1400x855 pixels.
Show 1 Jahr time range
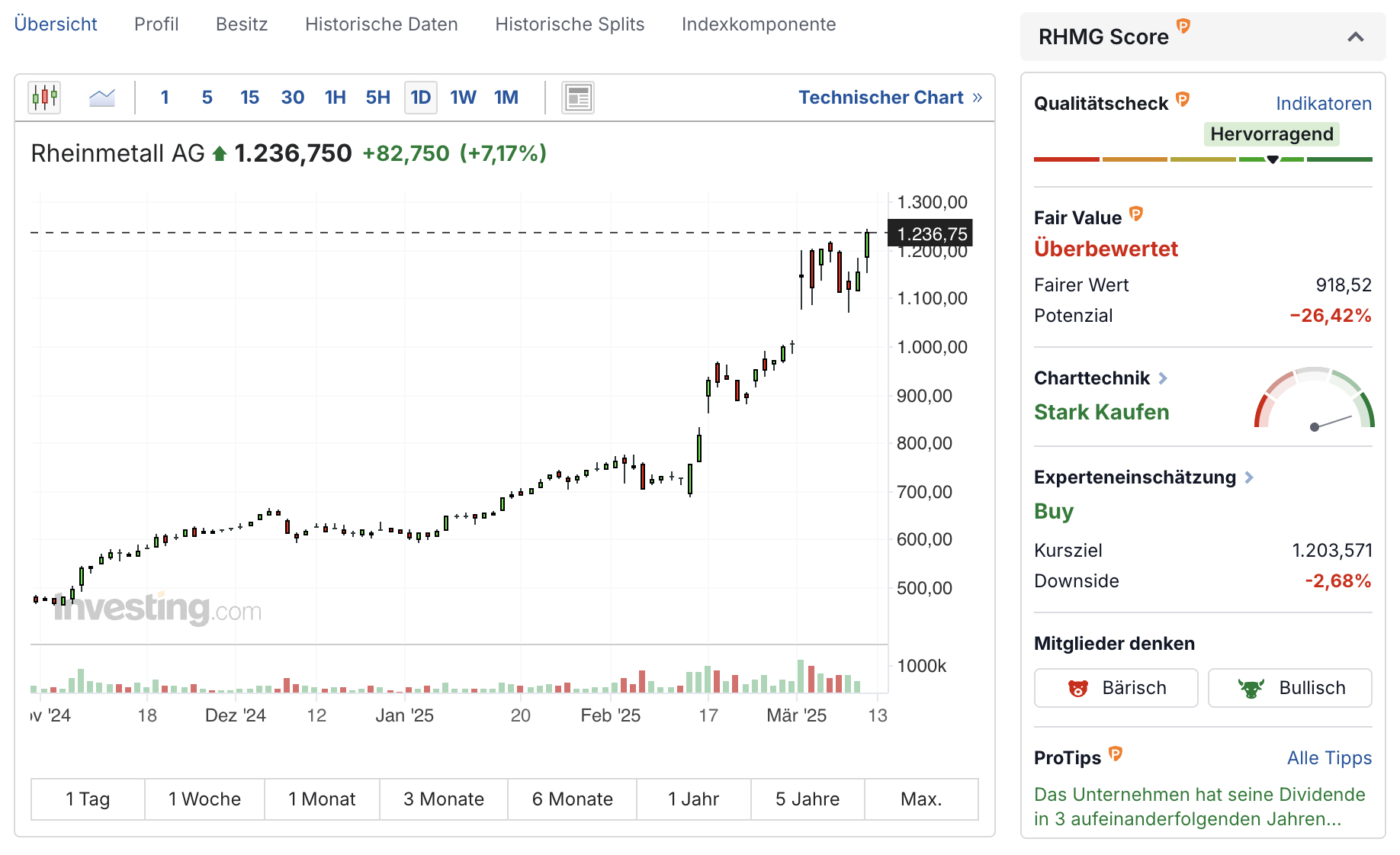coord(694,799)
